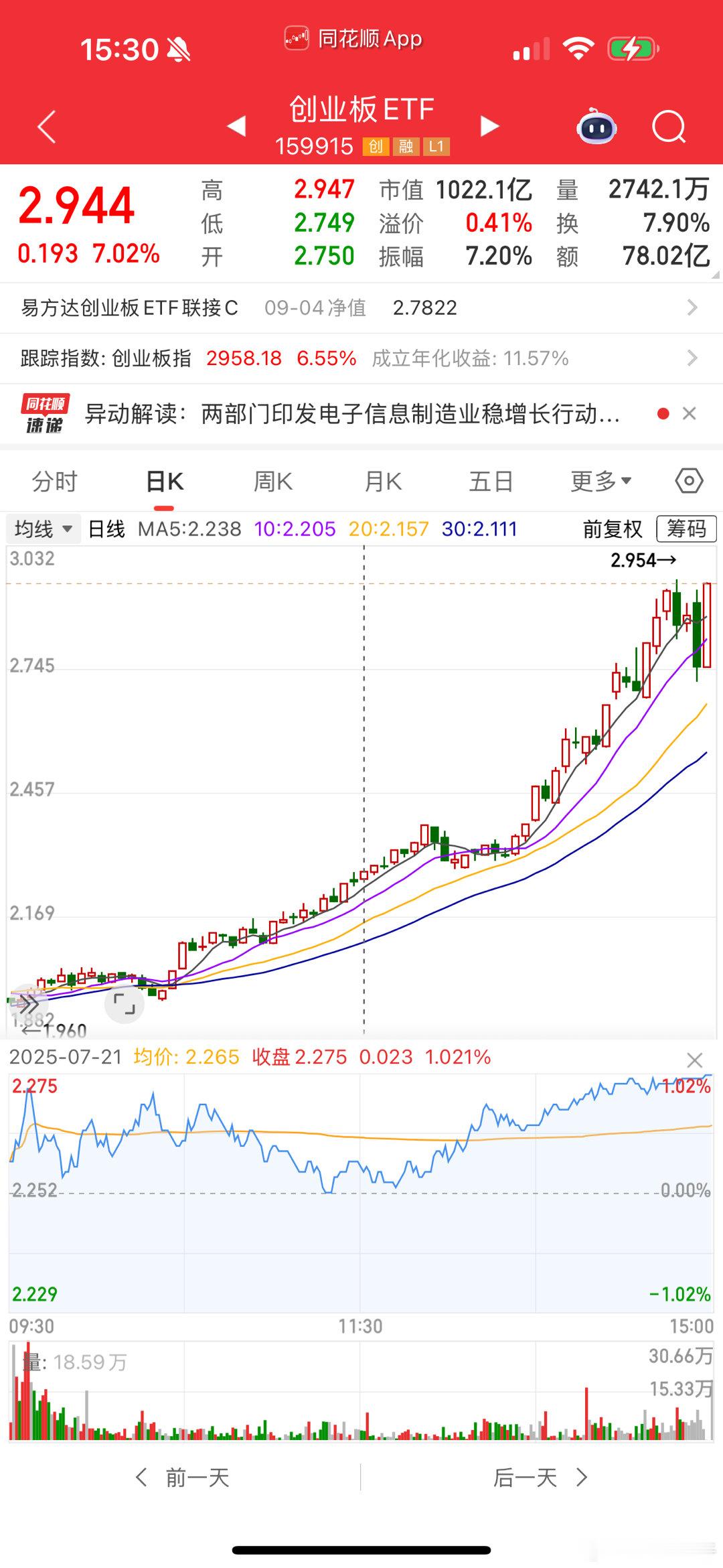Tap the 10:2.205 MA10 label
This screenshot has width=723, height=1568.
[x=295, y=529]
